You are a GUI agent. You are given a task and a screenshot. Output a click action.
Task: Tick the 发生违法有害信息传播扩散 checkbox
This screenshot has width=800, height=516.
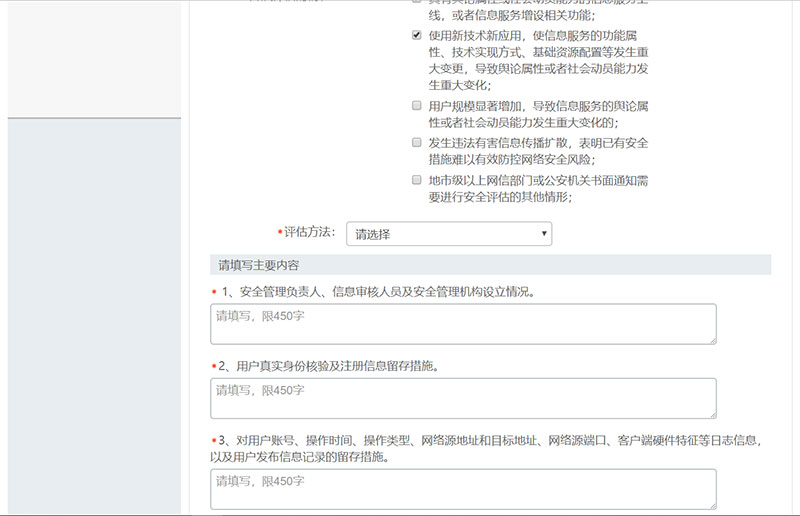[x=417, y=142]
